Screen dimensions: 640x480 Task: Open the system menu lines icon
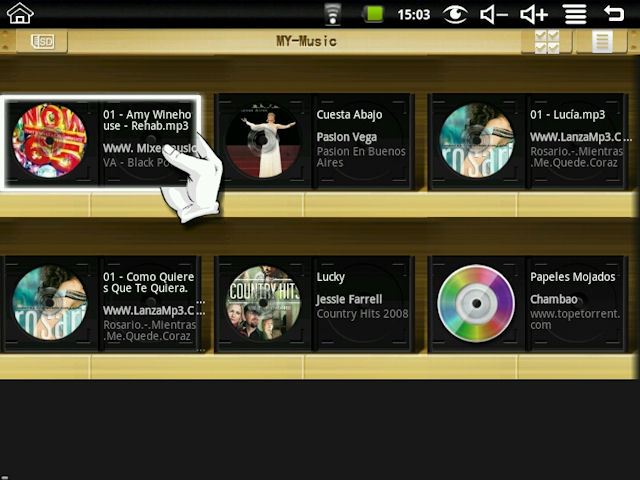point(576,15)
